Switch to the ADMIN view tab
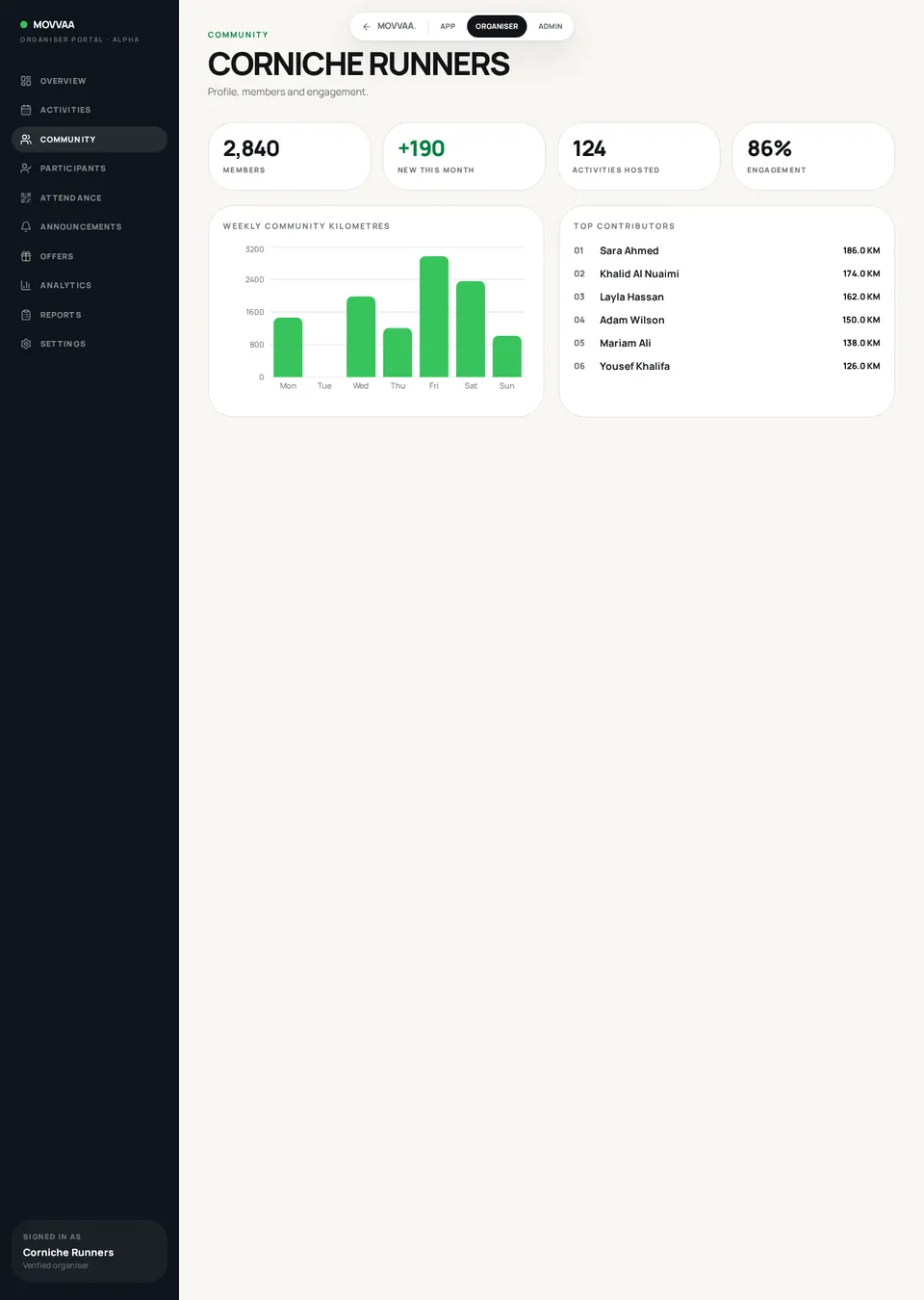This screenshot has width=924, height=1300. (x=551, y=26)
